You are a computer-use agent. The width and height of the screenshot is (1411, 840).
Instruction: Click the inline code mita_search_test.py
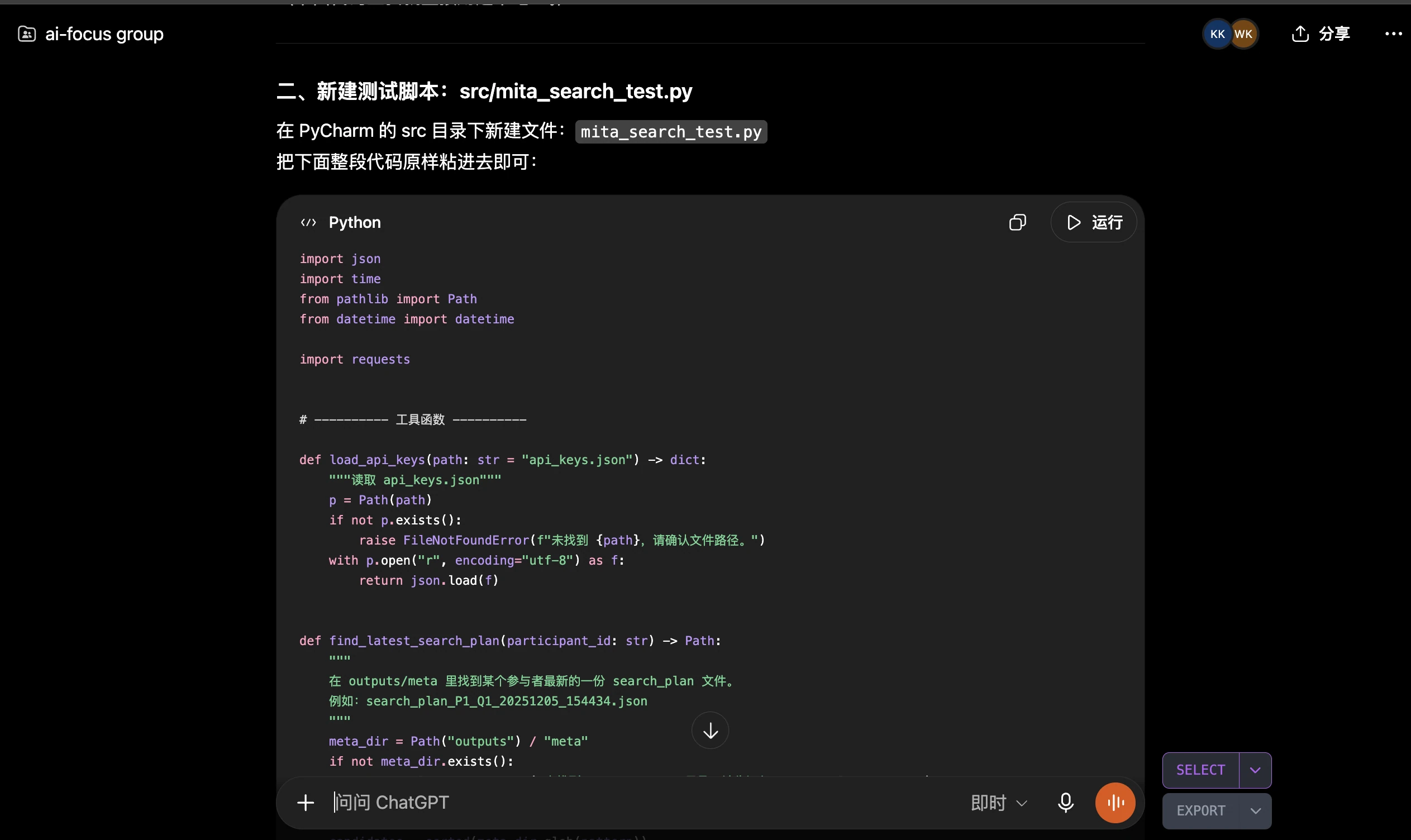coord(671,132)
